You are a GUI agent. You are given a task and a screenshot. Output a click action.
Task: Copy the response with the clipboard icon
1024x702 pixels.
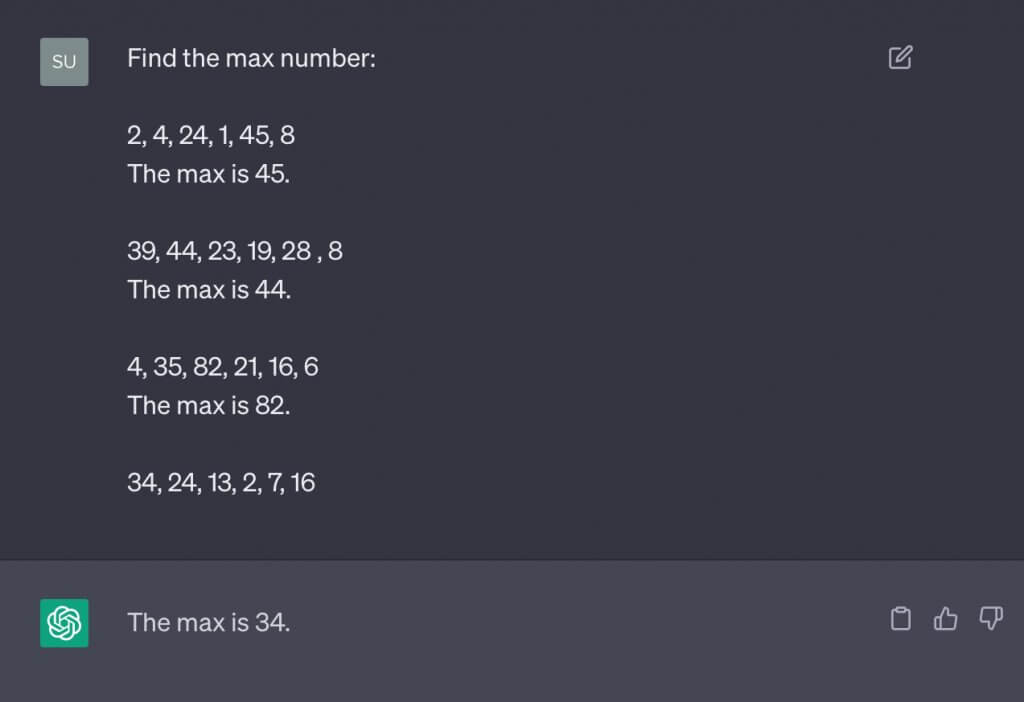point(900,620)
